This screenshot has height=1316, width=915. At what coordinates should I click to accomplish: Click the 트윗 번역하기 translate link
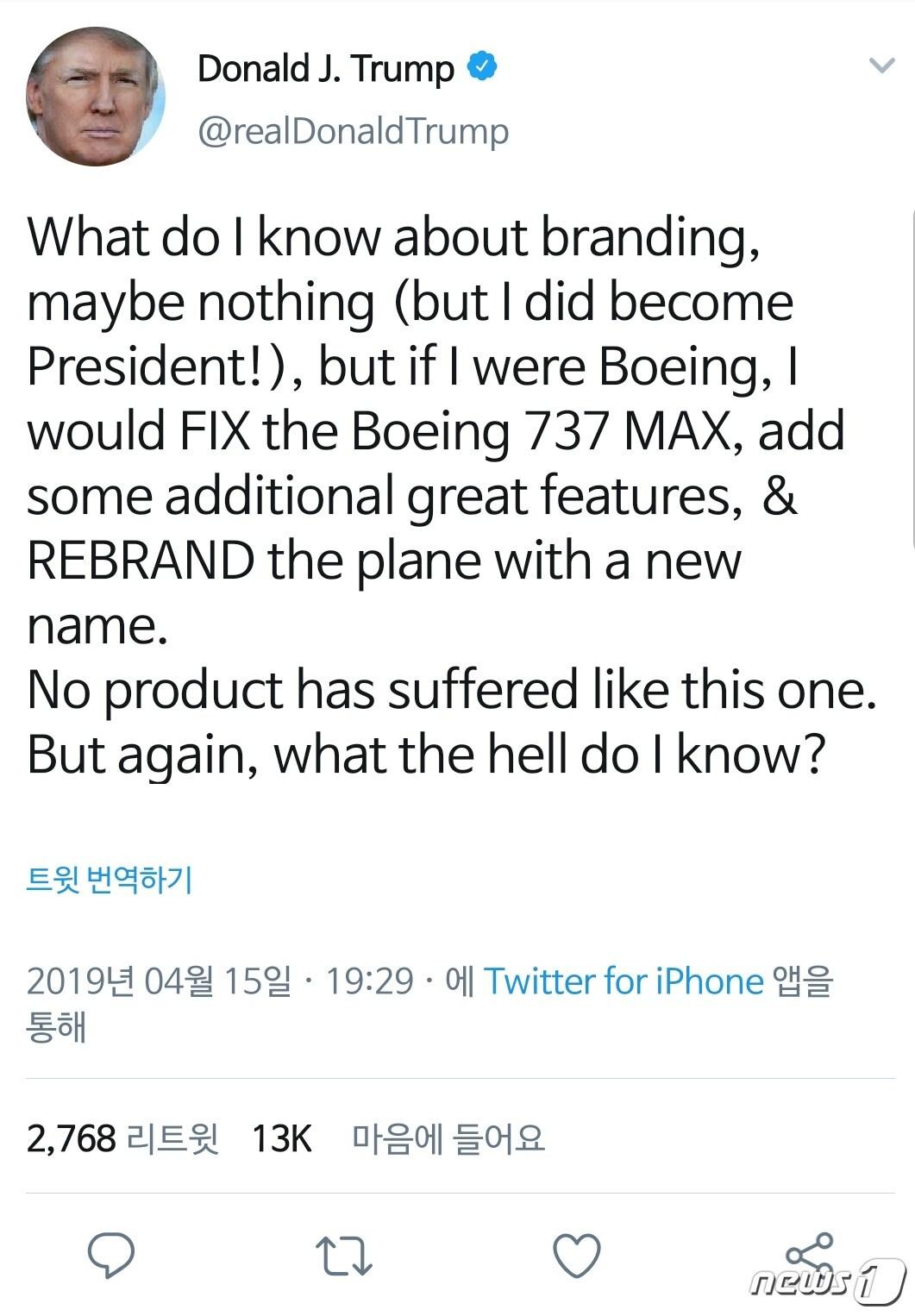[x=110, y=879]
